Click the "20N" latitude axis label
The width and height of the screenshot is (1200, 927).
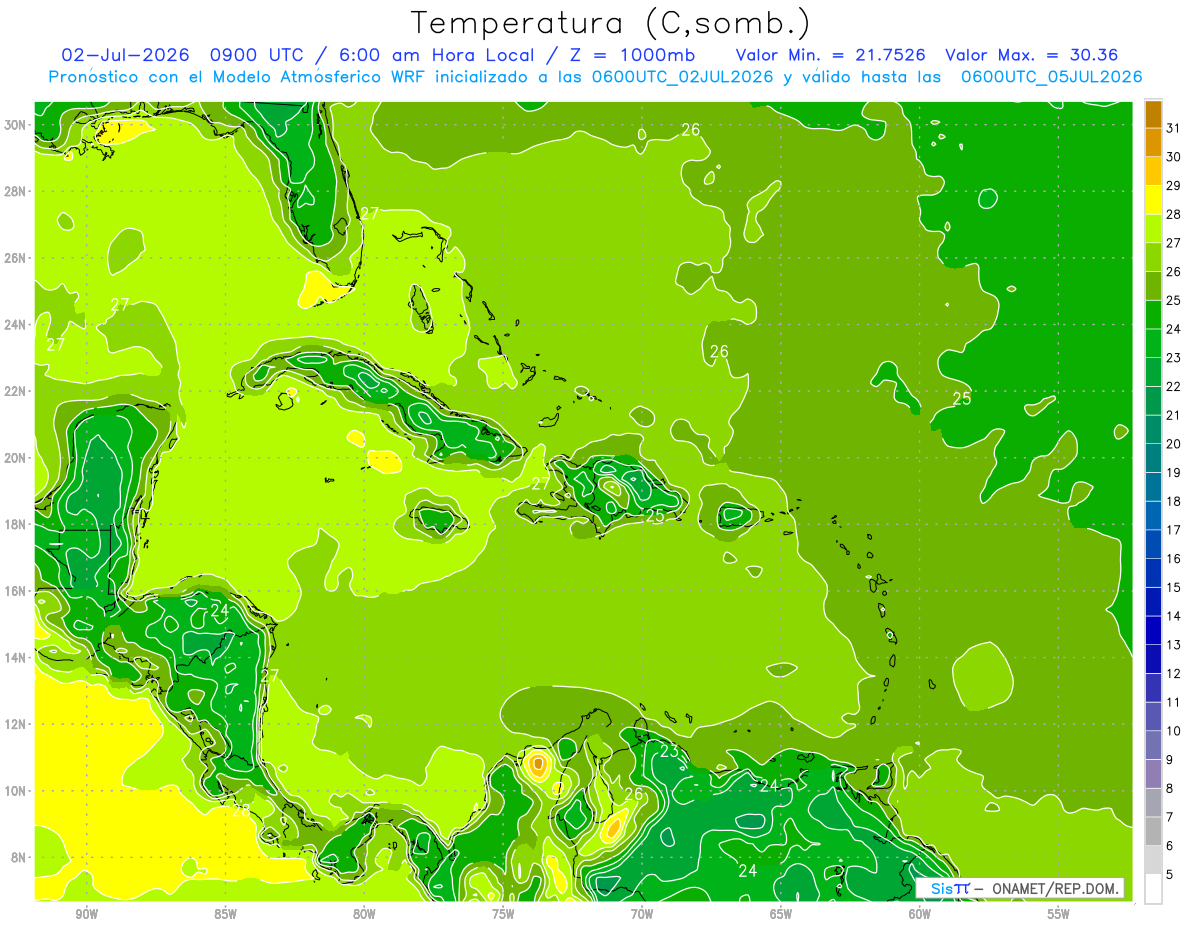point(17,457)
